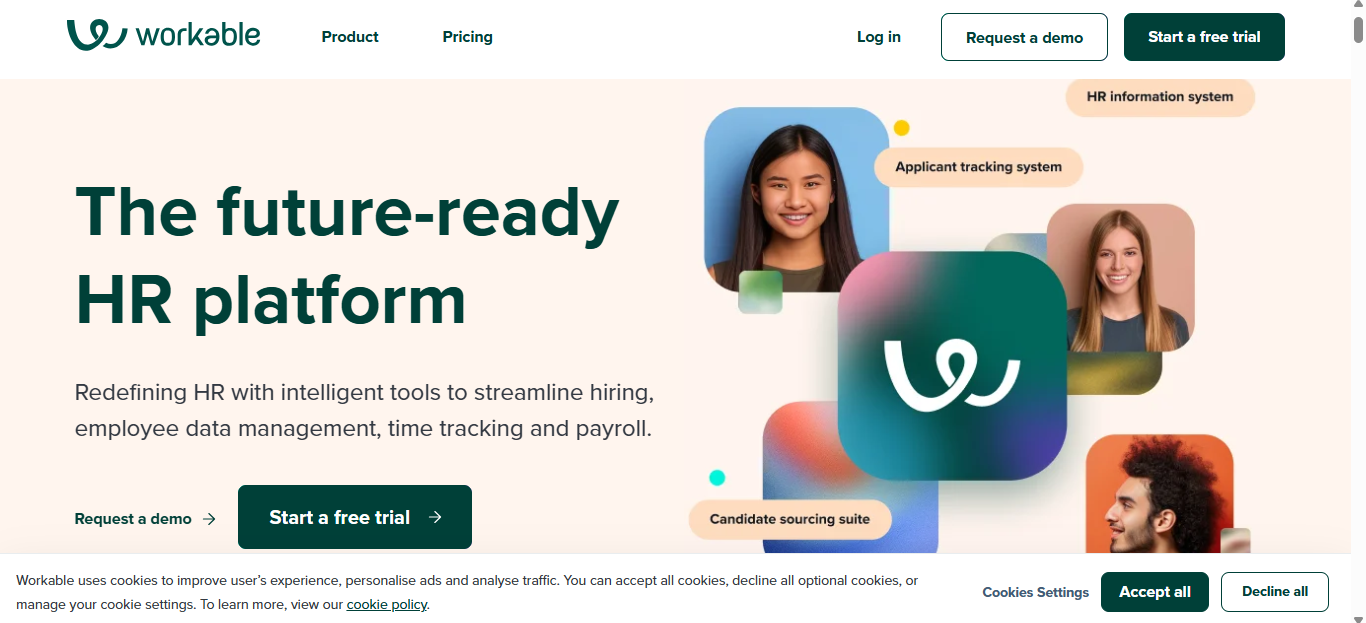1366x623 pixels.
Task: Select the Applicant tracking system tag
Action: [978, 167]
